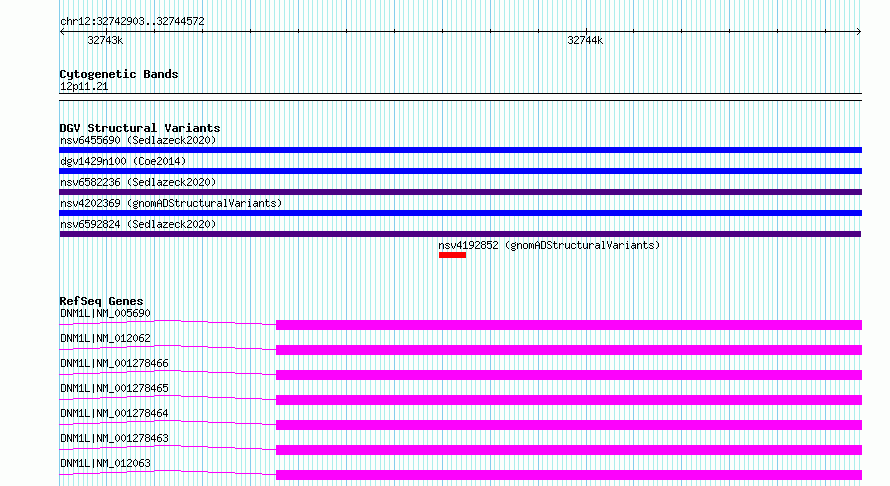The width and height of the screenshot is (890, 486).
Task: Click the magenta exon bar of NM_001278464
Action: click(x=569, y=425)
